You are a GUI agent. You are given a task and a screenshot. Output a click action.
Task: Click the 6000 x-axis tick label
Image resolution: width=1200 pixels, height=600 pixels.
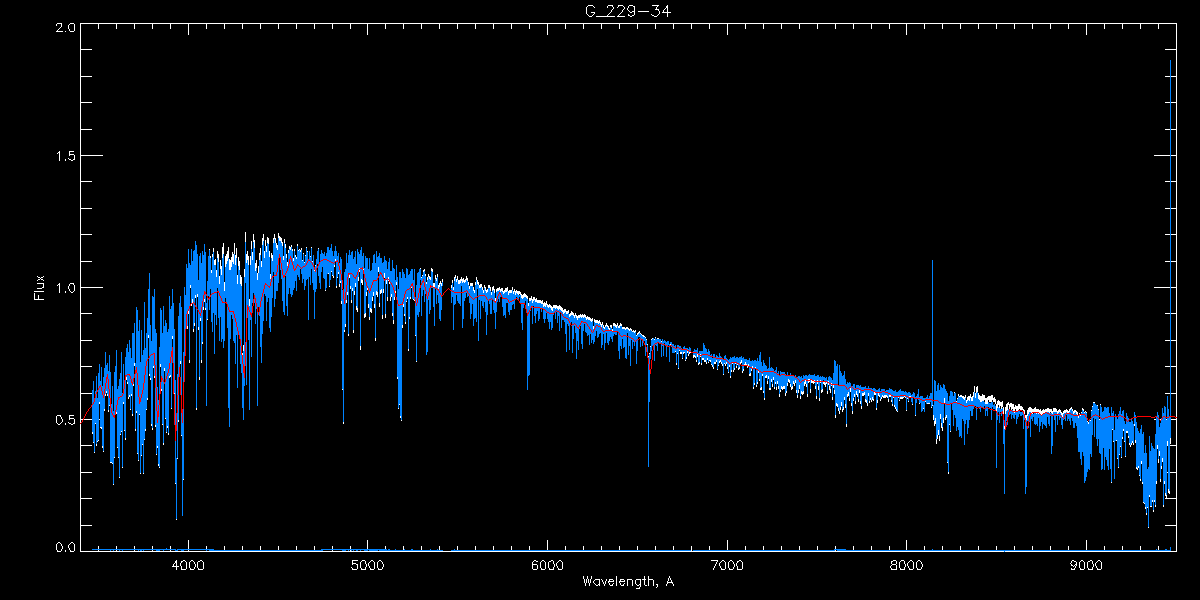pos(547,564)
